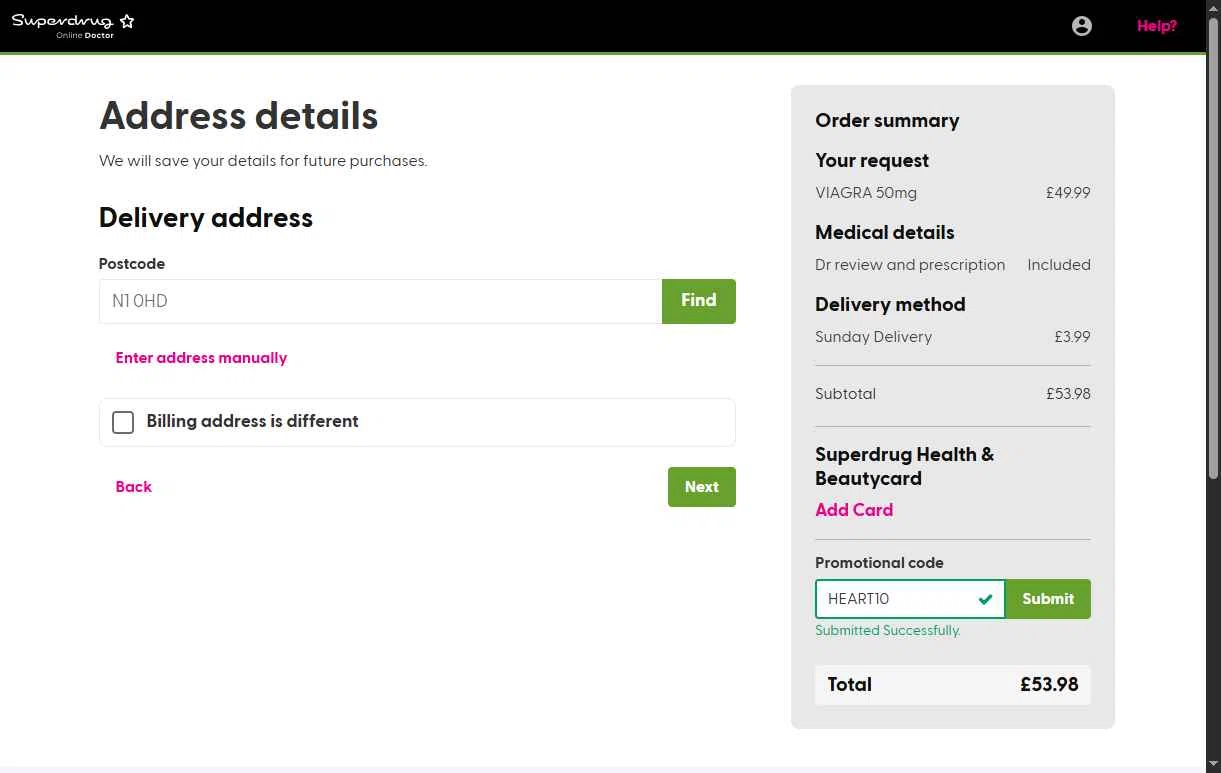Click the Delivery address heading

point(206,218)
